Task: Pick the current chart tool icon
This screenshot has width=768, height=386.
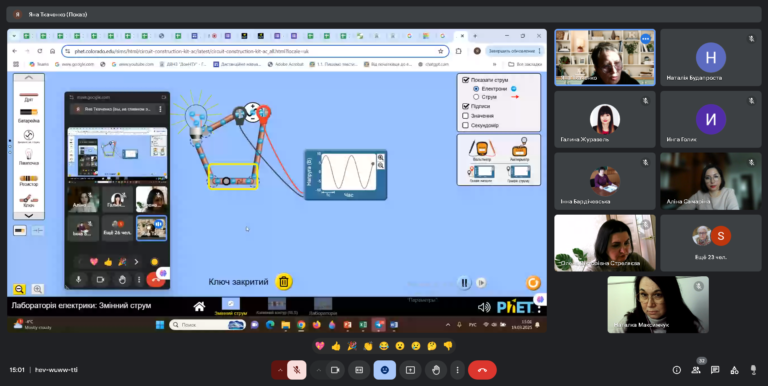Action: click(x=519, y=172)
